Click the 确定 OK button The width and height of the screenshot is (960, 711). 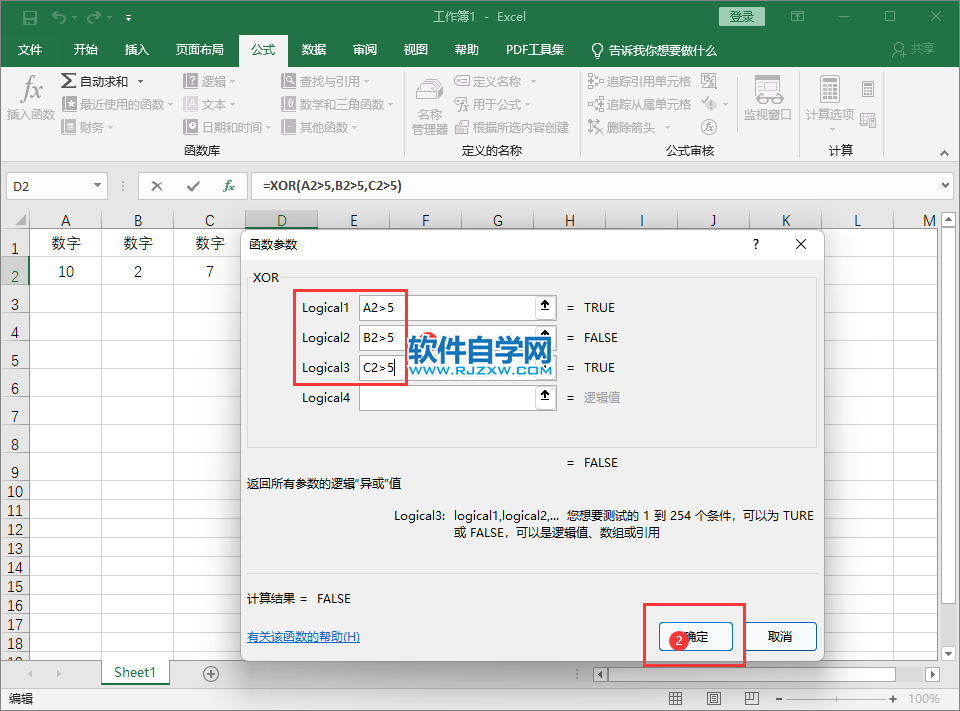696,637
